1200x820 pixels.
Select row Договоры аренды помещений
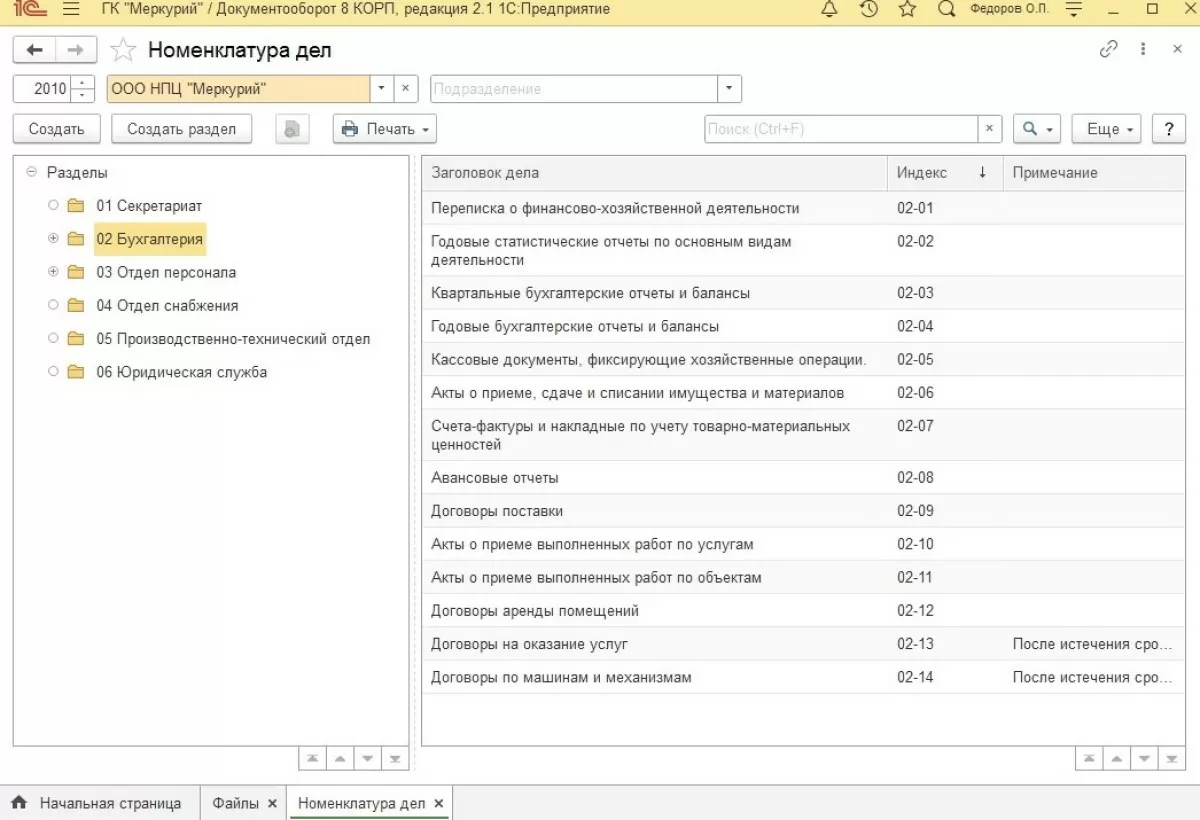coord(804,611)
